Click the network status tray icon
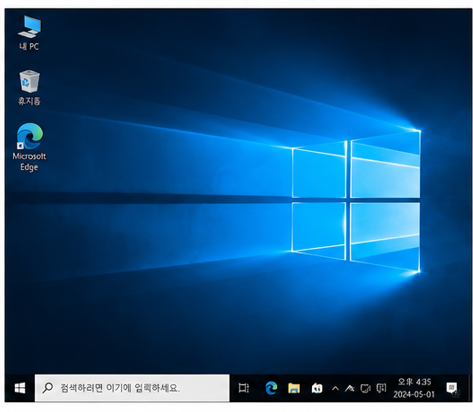 [350, 388]
